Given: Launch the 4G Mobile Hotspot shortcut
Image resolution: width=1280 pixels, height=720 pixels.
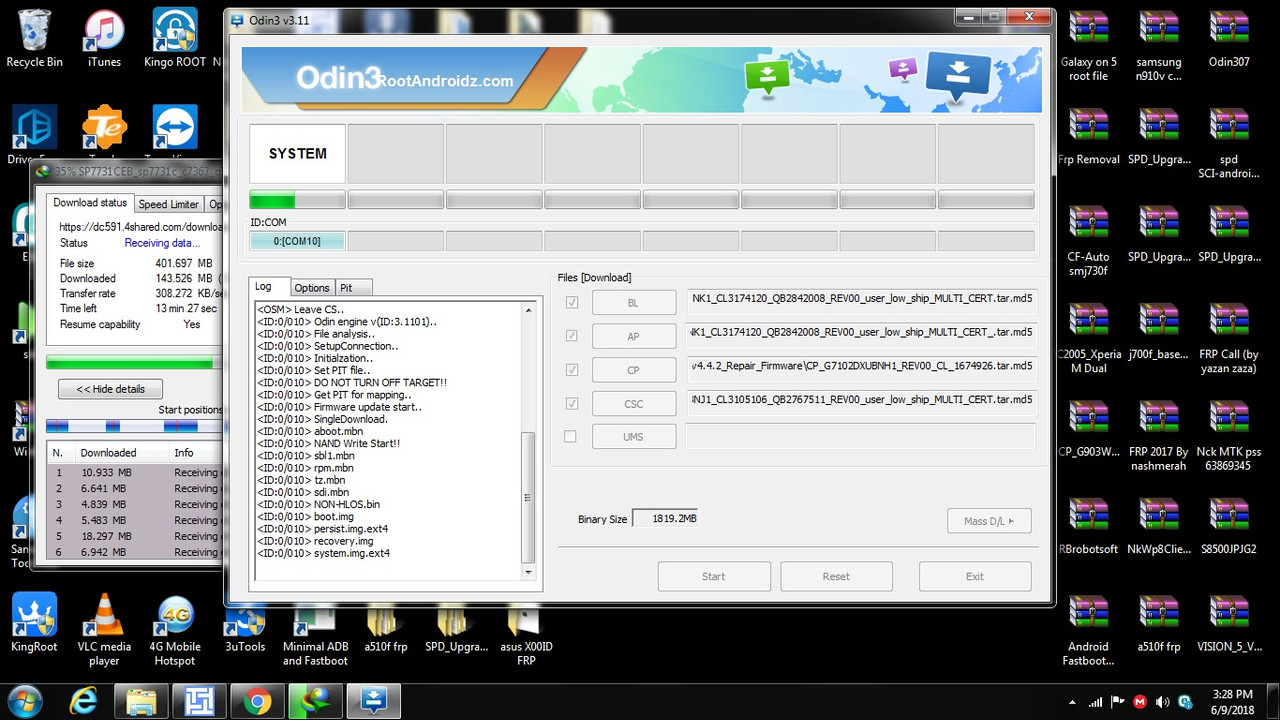Looking at the screenshot, I should [176, 630].
